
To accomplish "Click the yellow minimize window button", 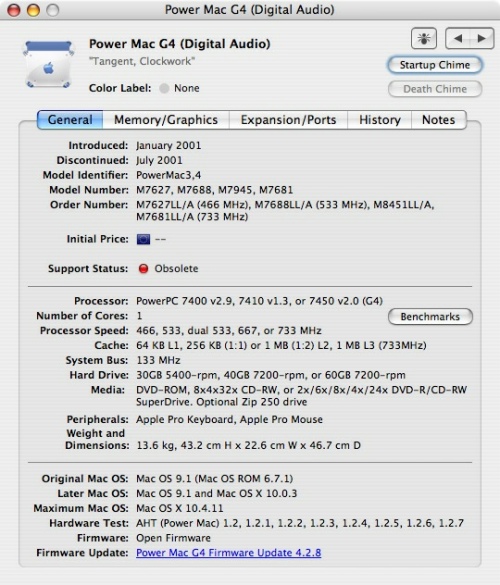I will click(33, 10).
